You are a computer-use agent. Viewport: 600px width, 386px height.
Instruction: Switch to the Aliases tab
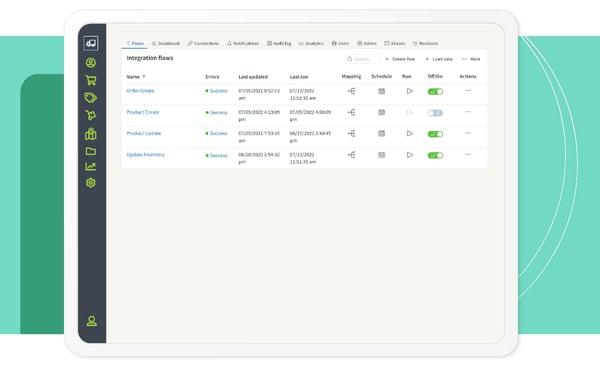395,43
